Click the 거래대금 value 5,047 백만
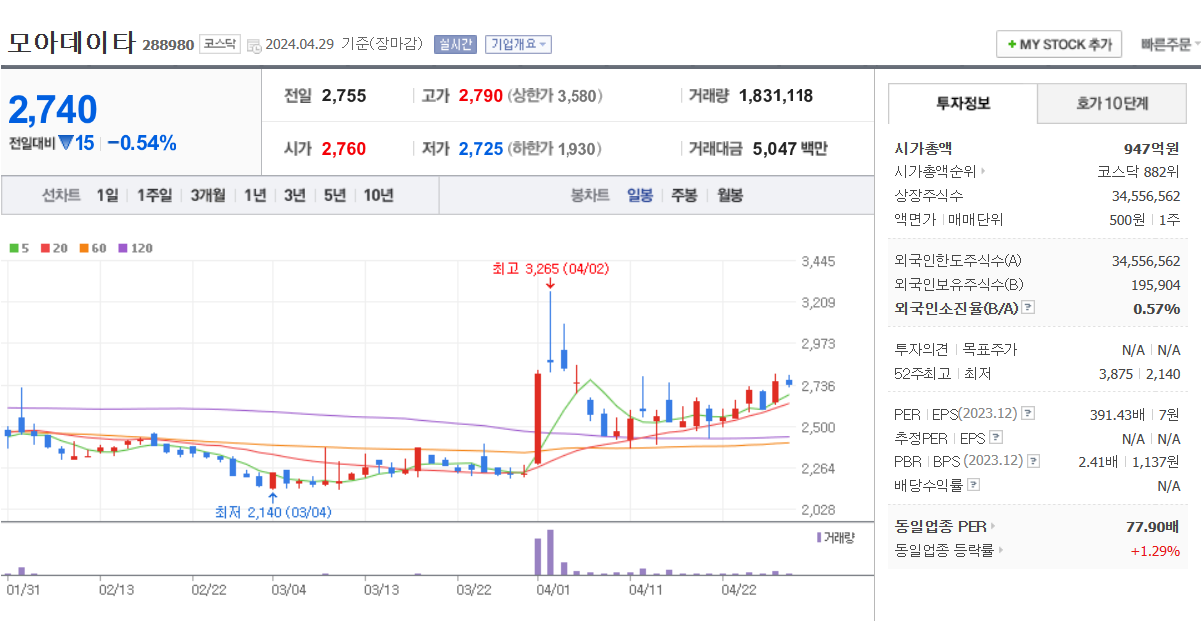 790,149
